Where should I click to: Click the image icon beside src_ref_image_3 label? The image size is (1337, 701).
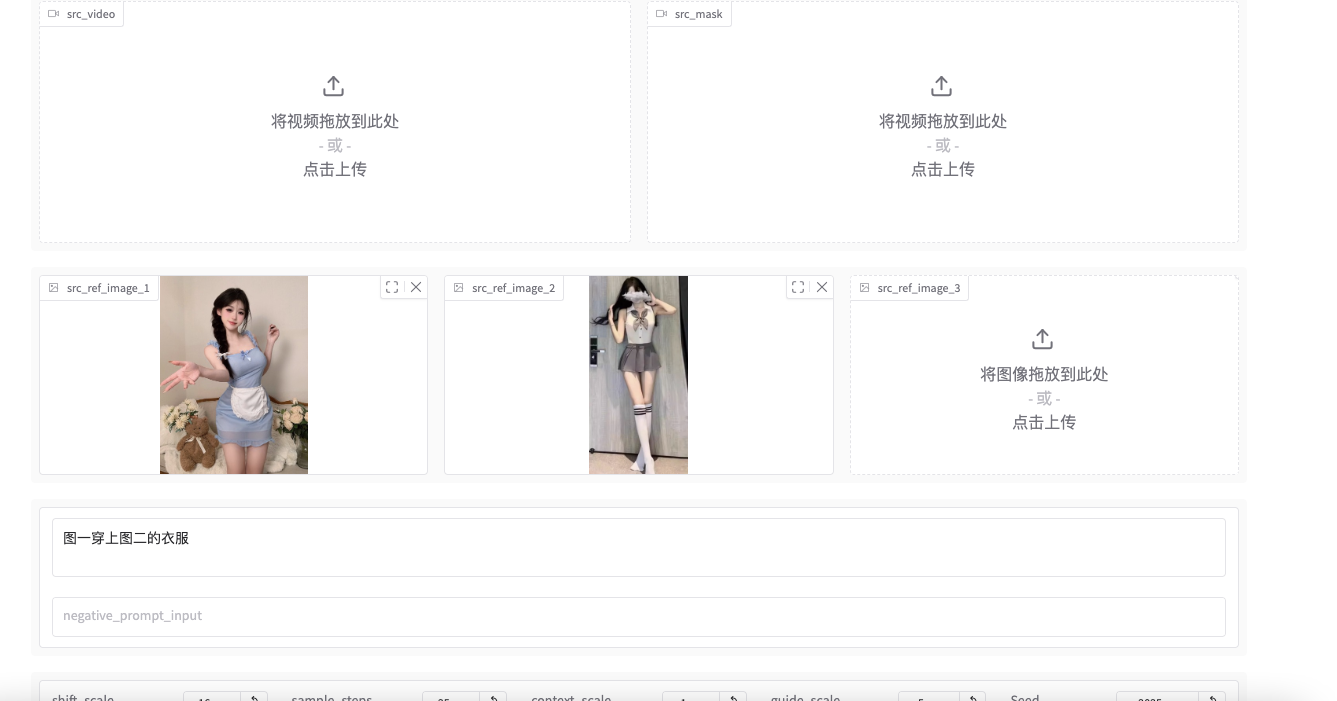tap(865, 288)
